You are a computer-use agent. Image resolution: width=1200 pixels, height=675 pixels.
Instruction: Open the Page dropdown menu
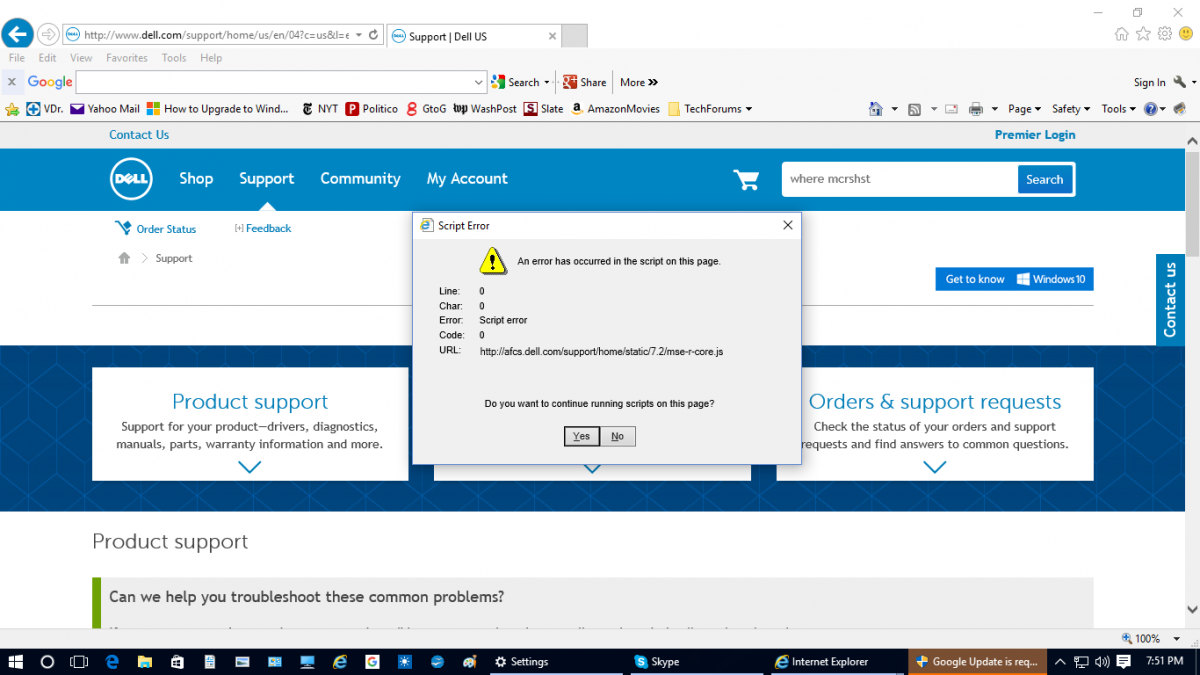pyautogui.click(x=1024, y=109)
